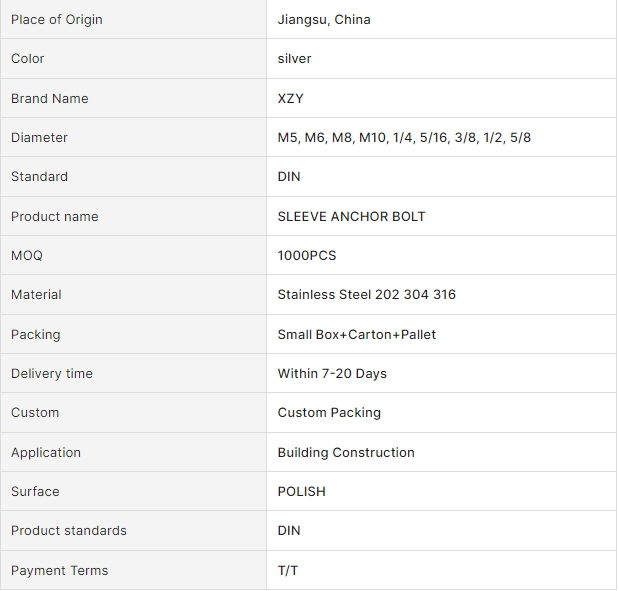Click the "Custom Packing" value cell
619x591 pixels.
329,413
